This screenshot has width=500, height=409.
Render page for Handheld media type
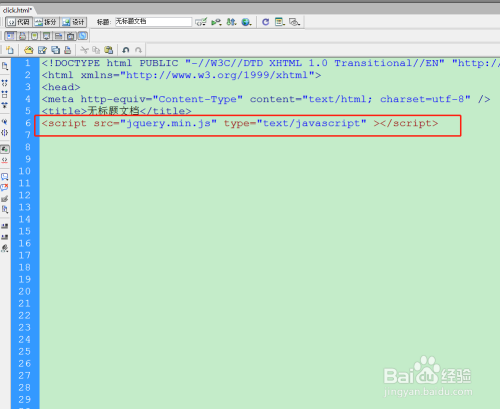tap(35, 36)
